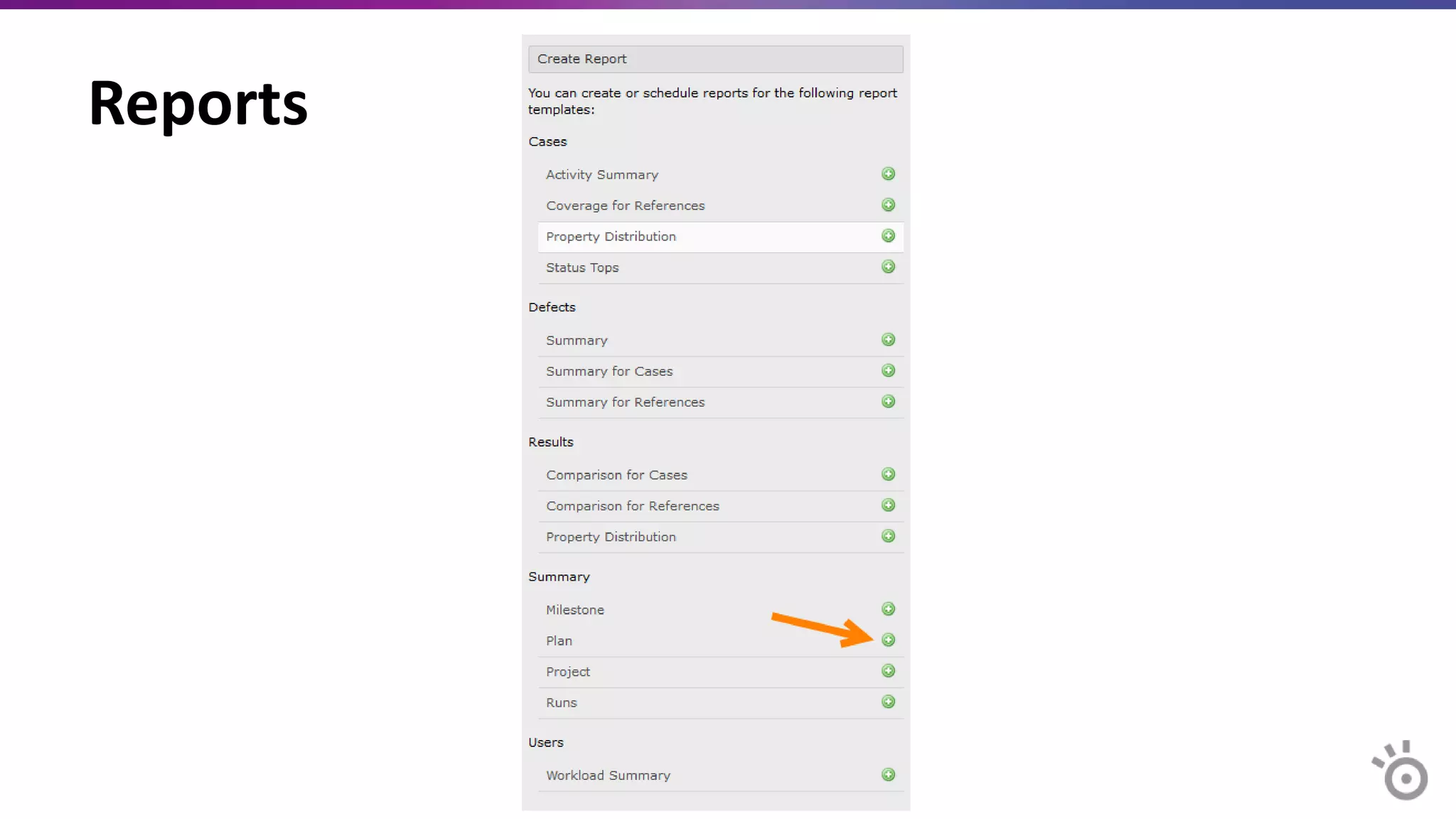
Task: Add a Milestone summary report via plus icon
Action: tap(888, 609)
